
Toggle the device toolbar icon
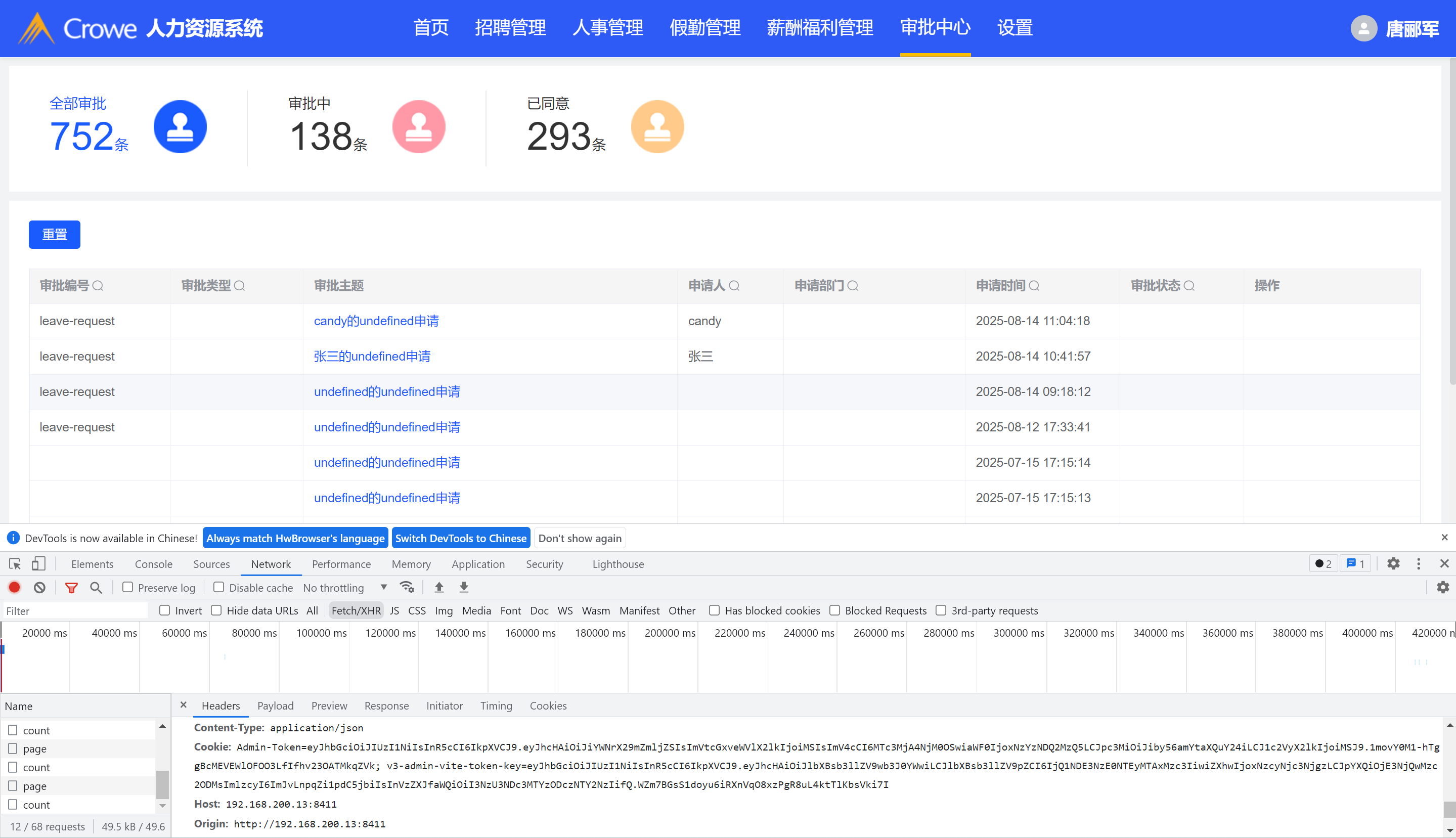38,563
